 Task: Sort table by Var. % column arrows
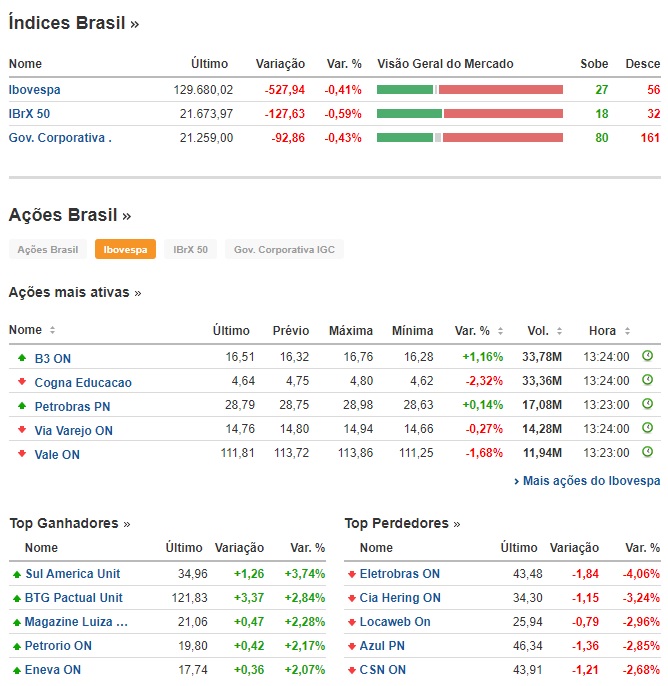click(x=500, y=331)
